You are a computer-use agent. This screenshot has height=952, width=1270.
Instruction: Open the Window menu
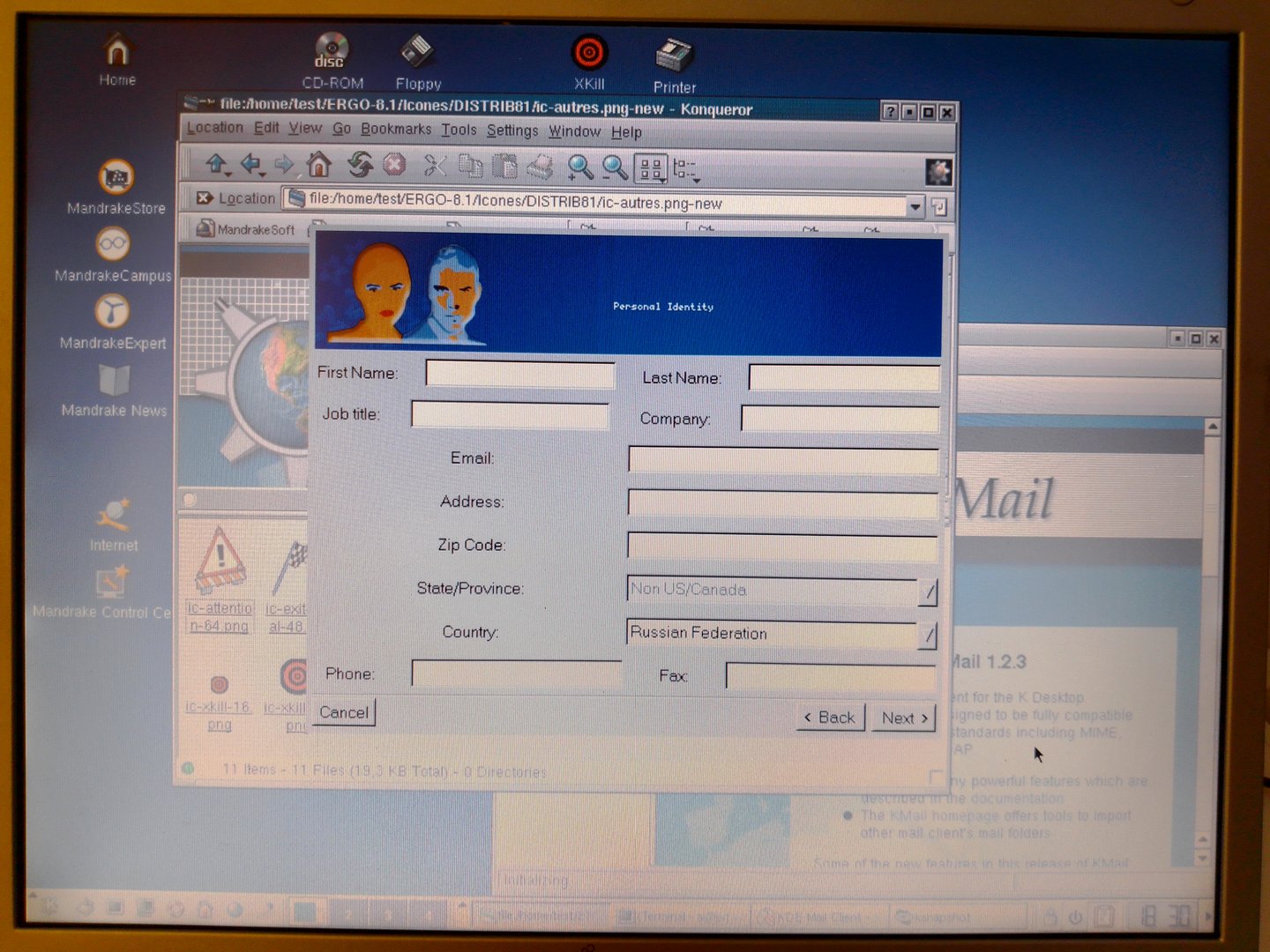(574, 131)
